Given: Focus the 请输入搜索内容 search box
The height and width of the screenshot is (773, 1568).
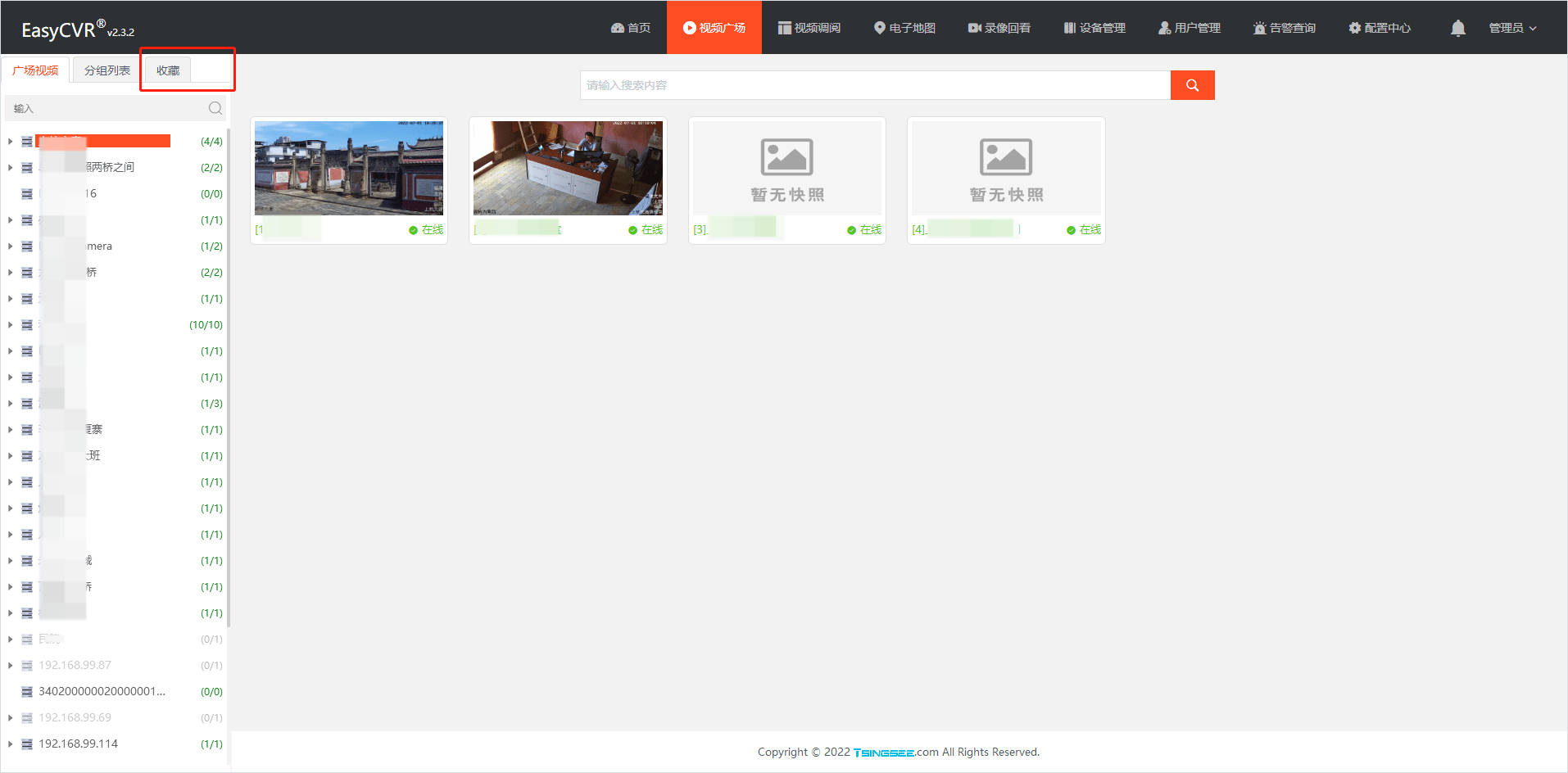Looking at the screenshot, I should (x=875, y=85).
